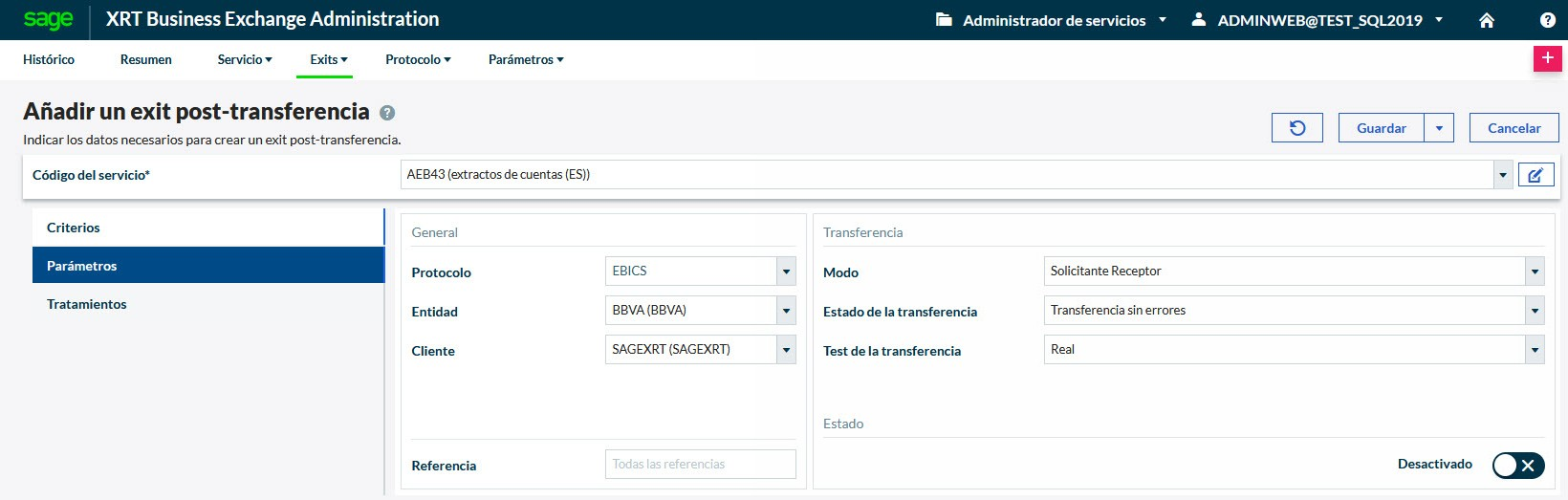Viewport: 1568px width, 500px height.
Task: Click the user profile icon
Action: click(1198, 20)
